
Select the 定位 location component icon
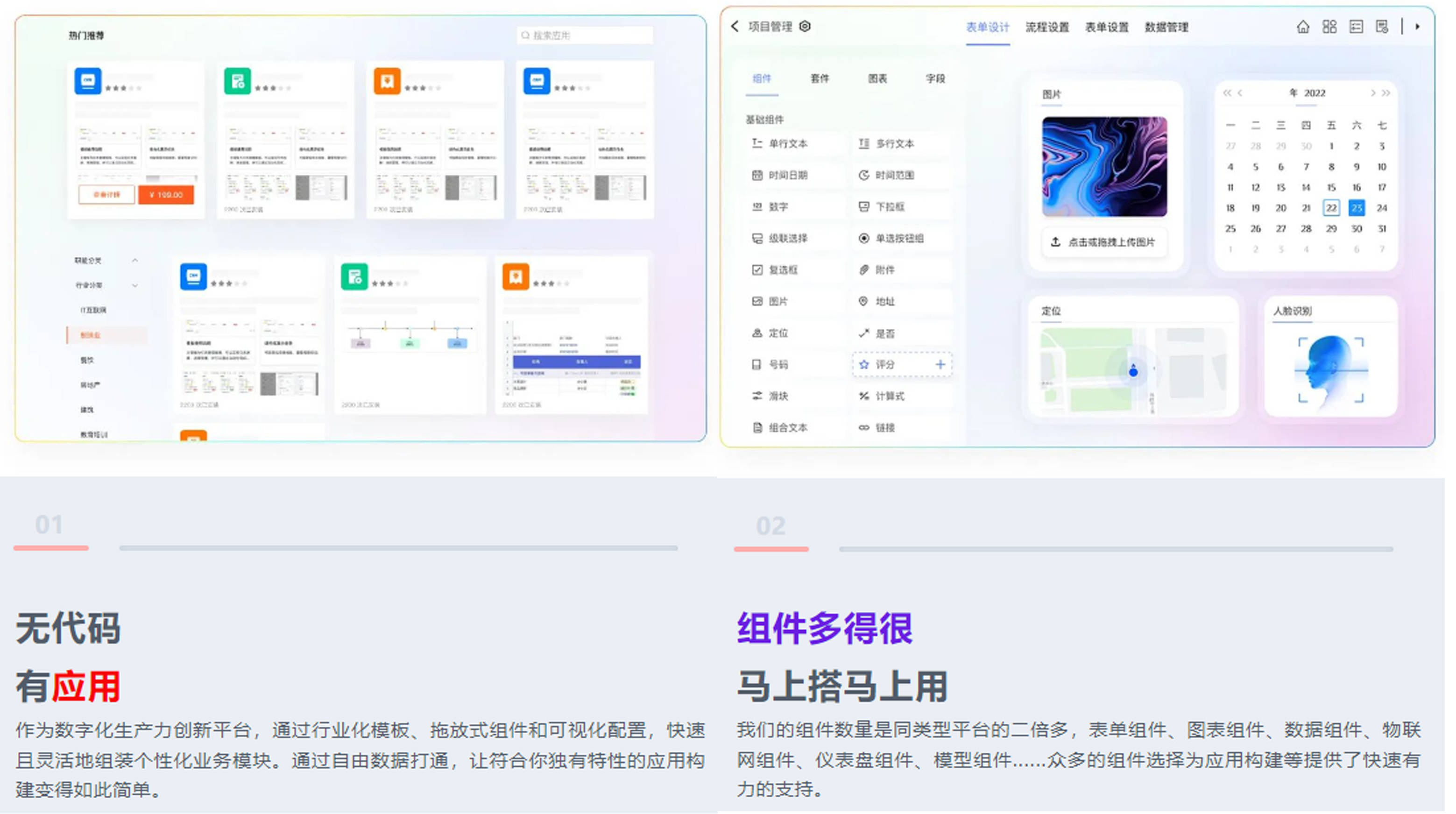tap(758, 333)
